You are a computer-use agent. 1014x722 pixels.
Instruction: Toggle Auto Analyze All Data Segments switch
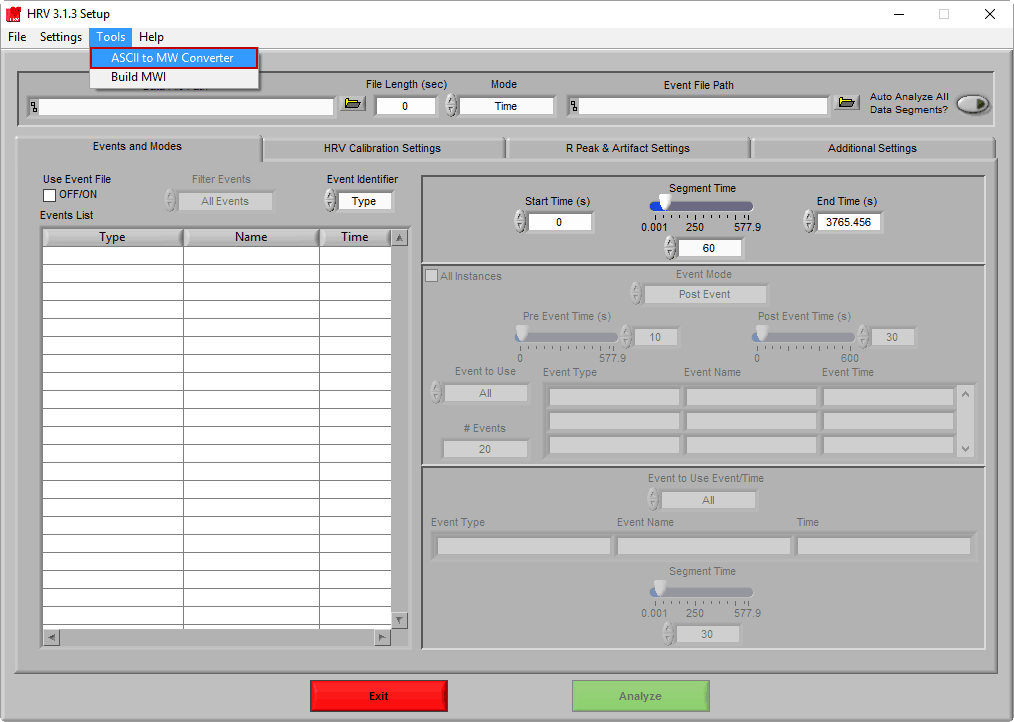[972, 104]
